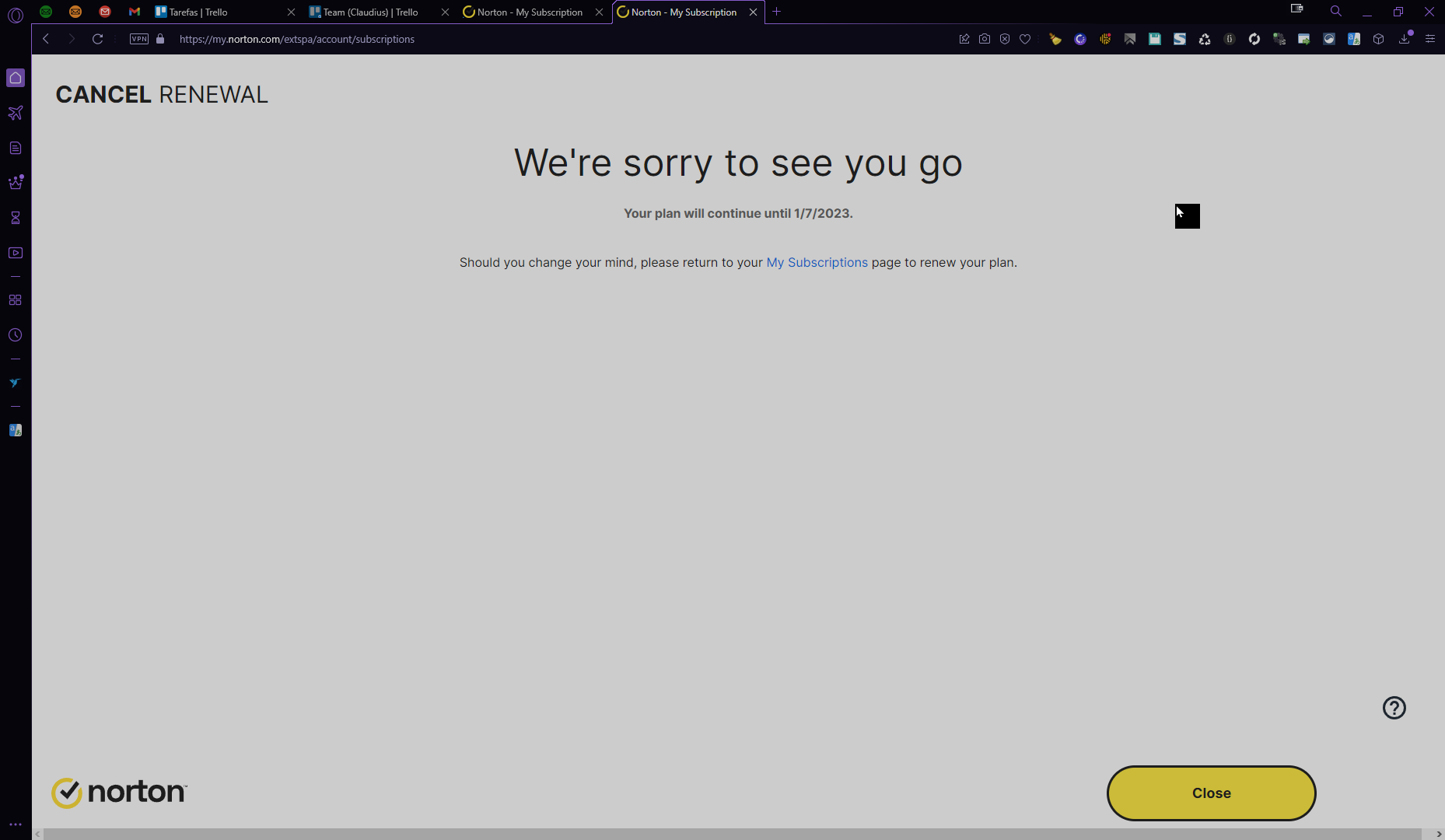Open the four-squares grid icon in sidebar
Screen dimensions: 1445x840
[16, 300]
